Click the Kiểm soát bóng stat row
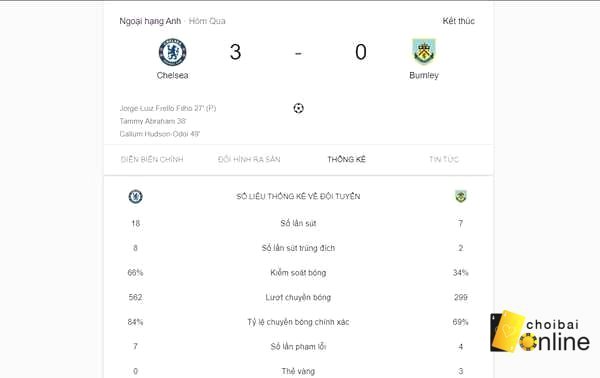Screen dimensions: 600x378 [x=298, y=272]
